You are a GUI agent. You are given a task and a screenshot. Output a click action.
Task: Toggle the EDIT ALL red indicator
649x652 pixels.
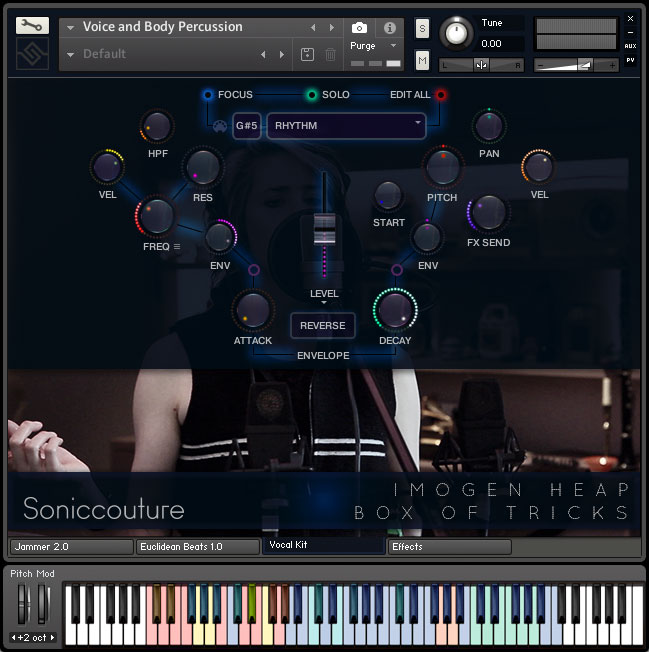[441, 95]
